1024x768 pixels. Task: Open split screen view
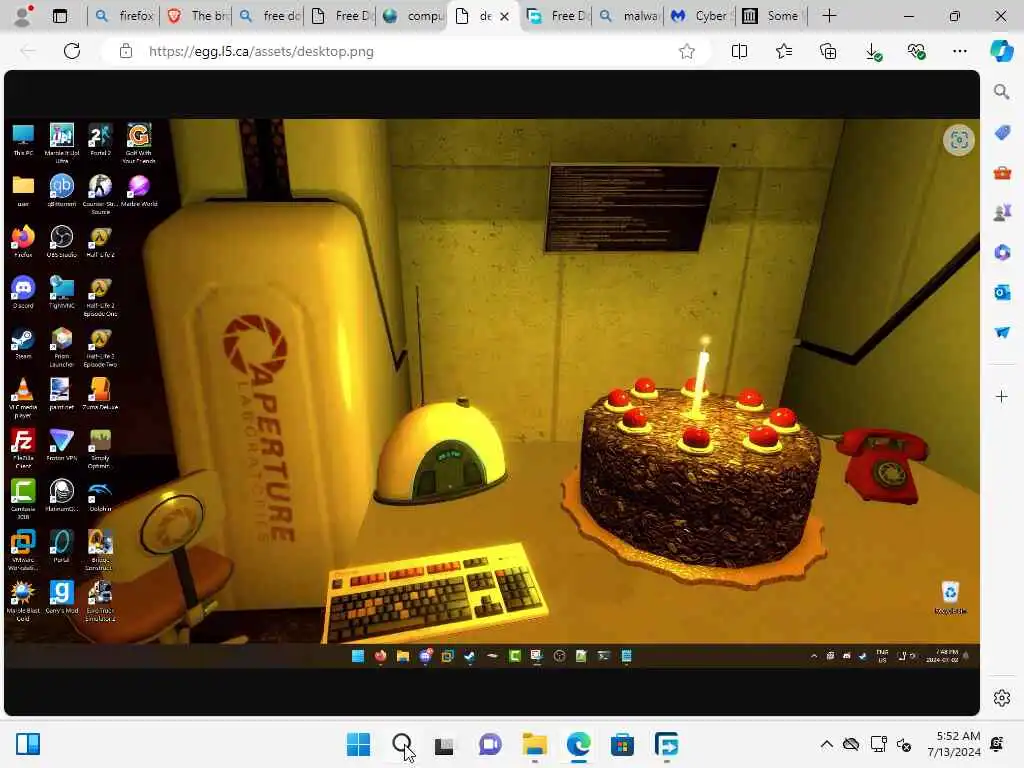(x=739, y=51)
